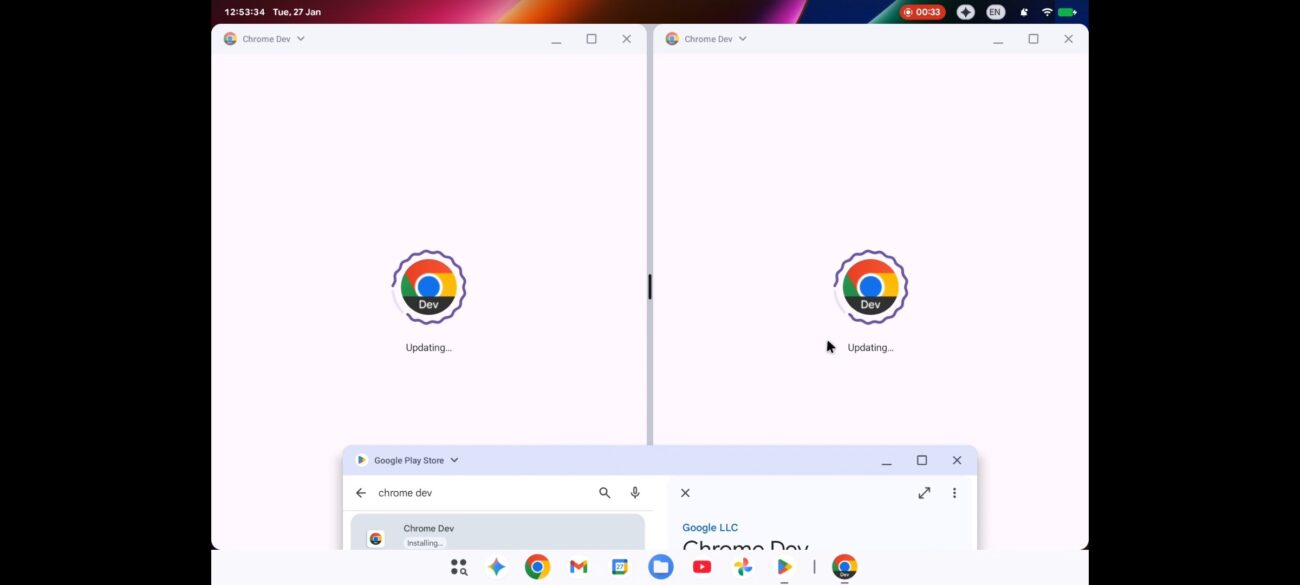Click the Play Store search magnifier icon
Viewport: 1300px width, 585px height.
click(x=604, y=493)
